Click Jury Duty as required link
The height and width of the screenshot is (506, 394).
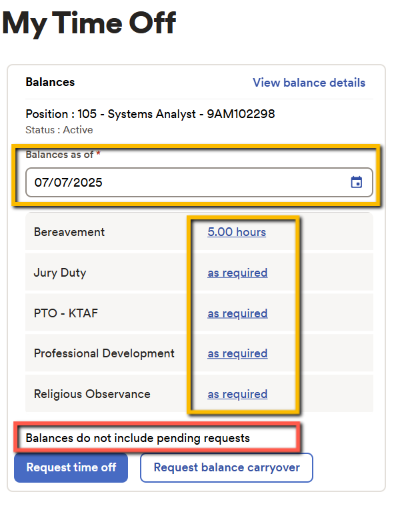[x=237, y=273]
